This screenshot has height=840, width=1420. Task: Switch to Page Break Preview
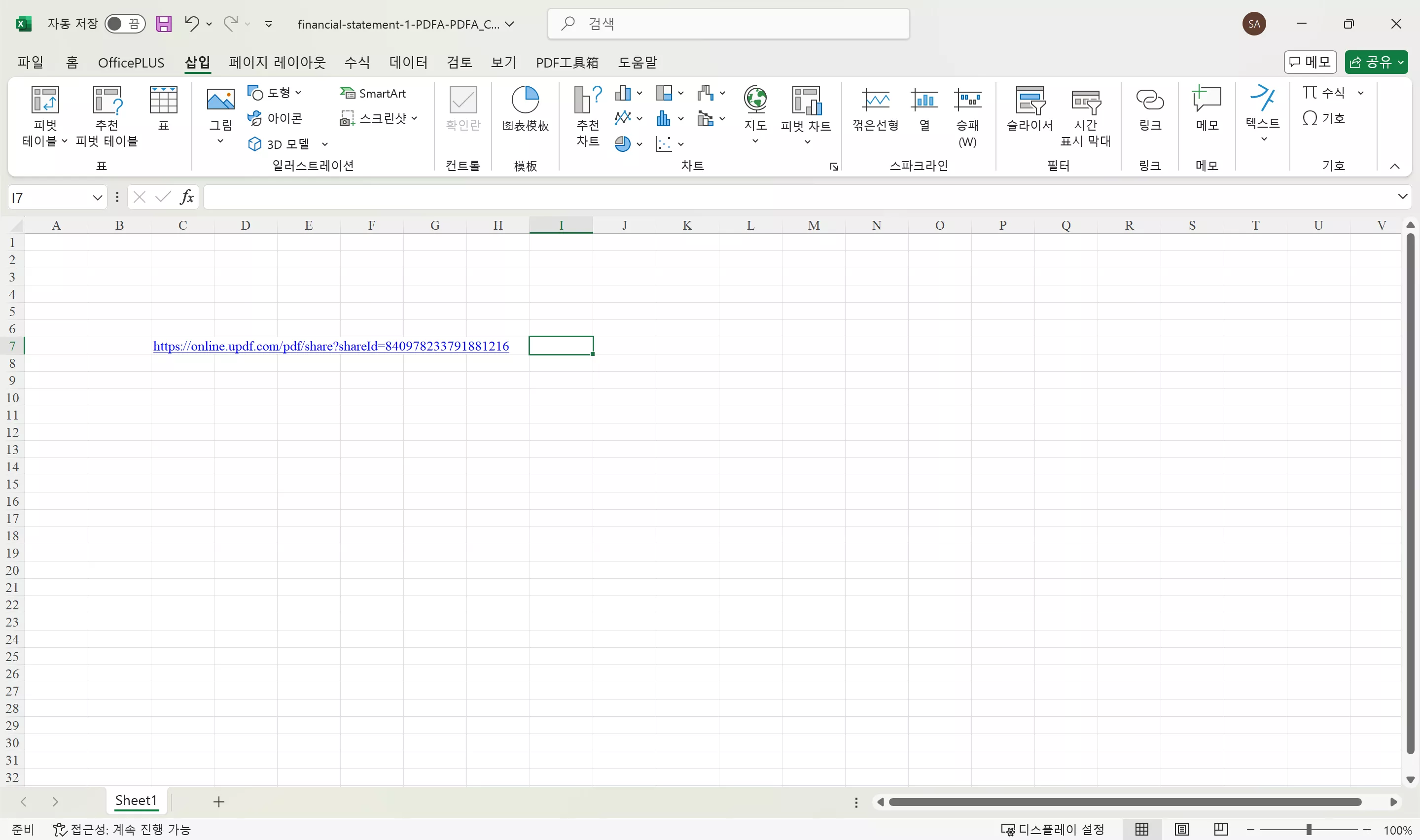tap(1221, 829)
